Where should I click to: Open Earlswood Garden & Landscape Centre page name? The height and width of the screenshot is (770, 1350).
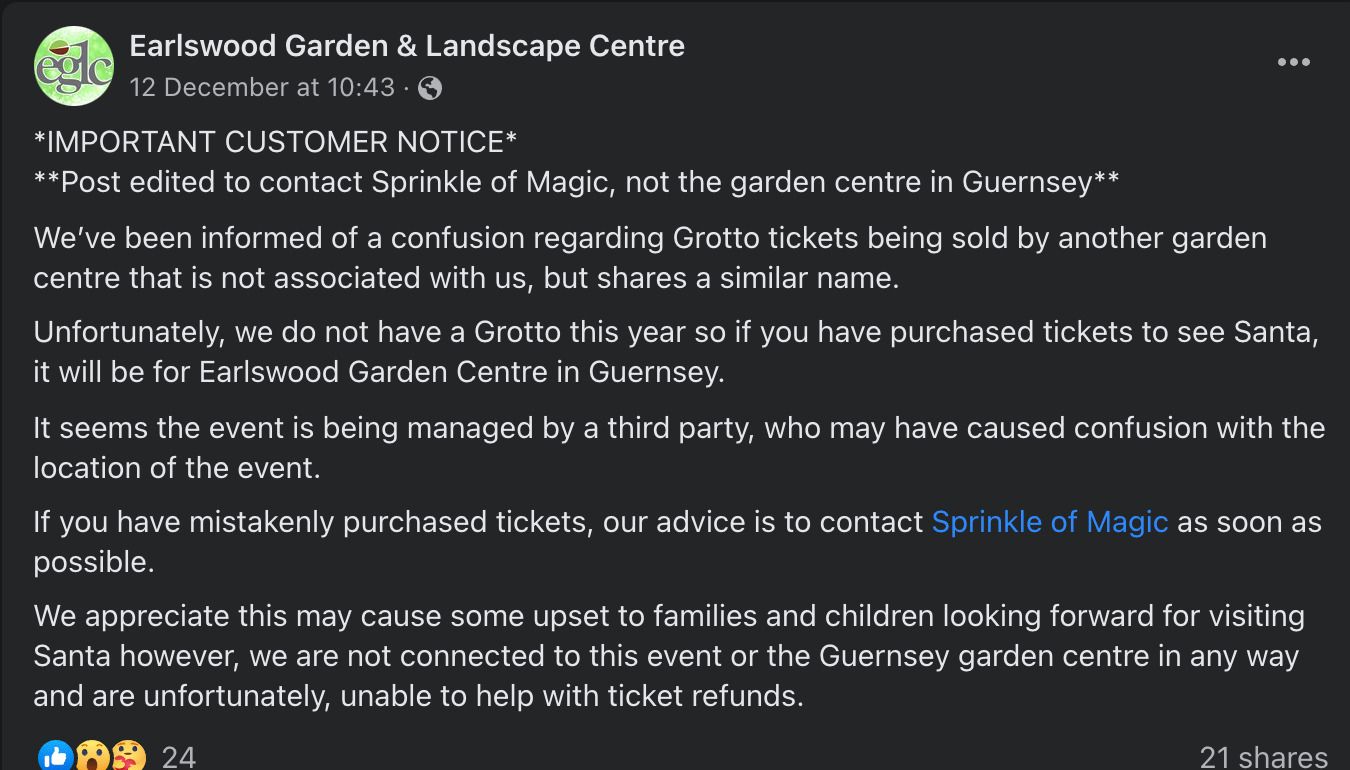pos(407,45)
